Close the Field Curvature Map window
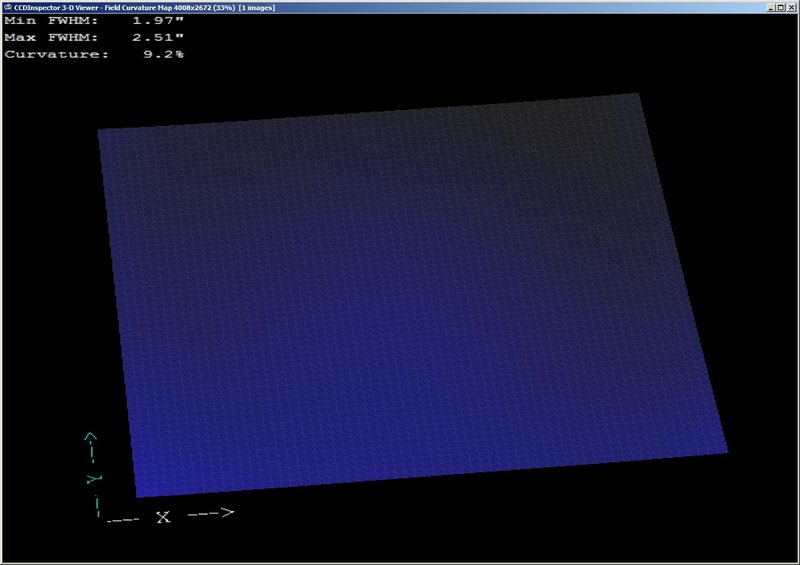The width and height of the screenshot is (800, 565). [791, 7]
